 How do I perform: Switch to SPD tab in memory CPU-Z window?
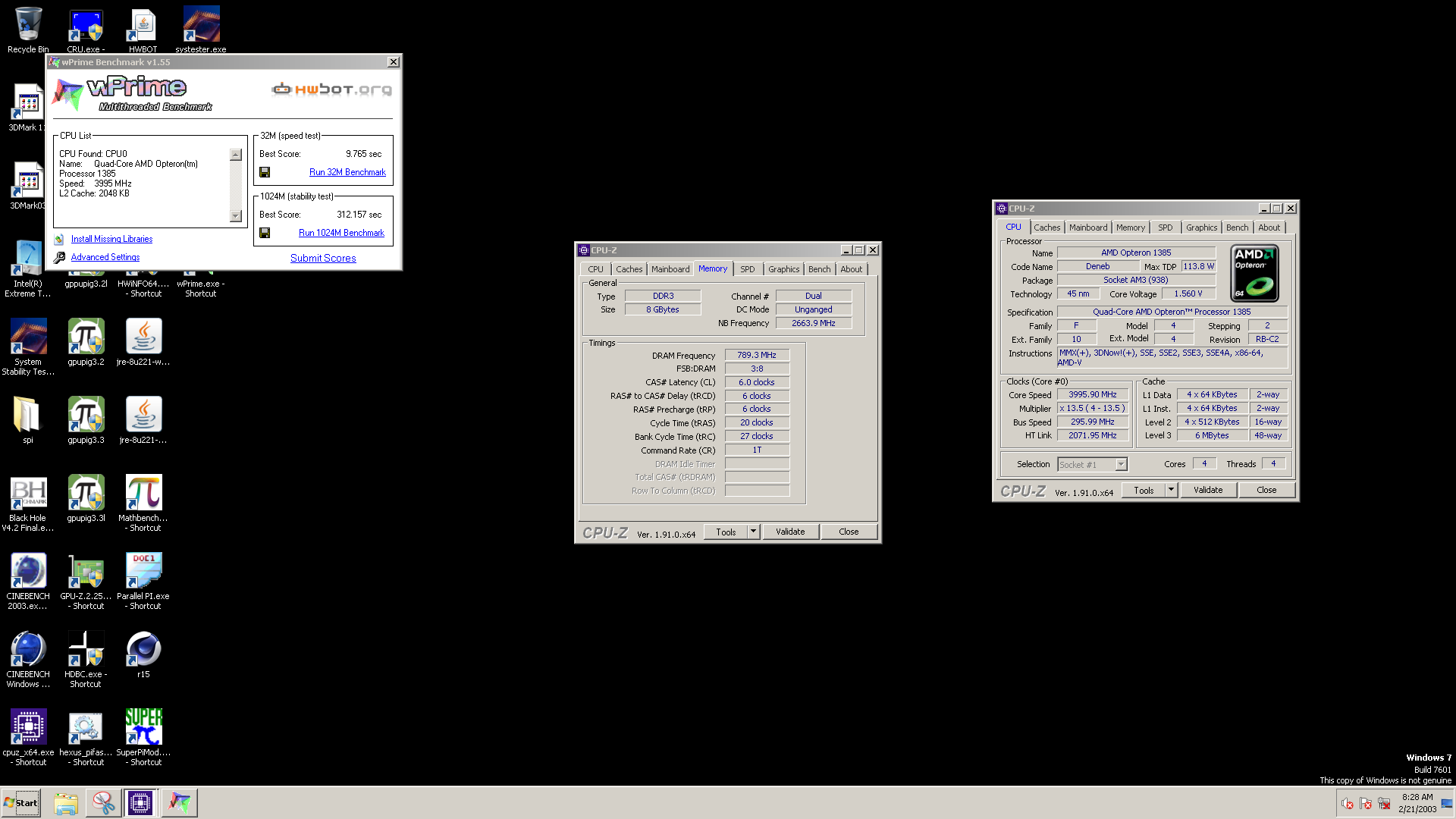click(747, 269)
